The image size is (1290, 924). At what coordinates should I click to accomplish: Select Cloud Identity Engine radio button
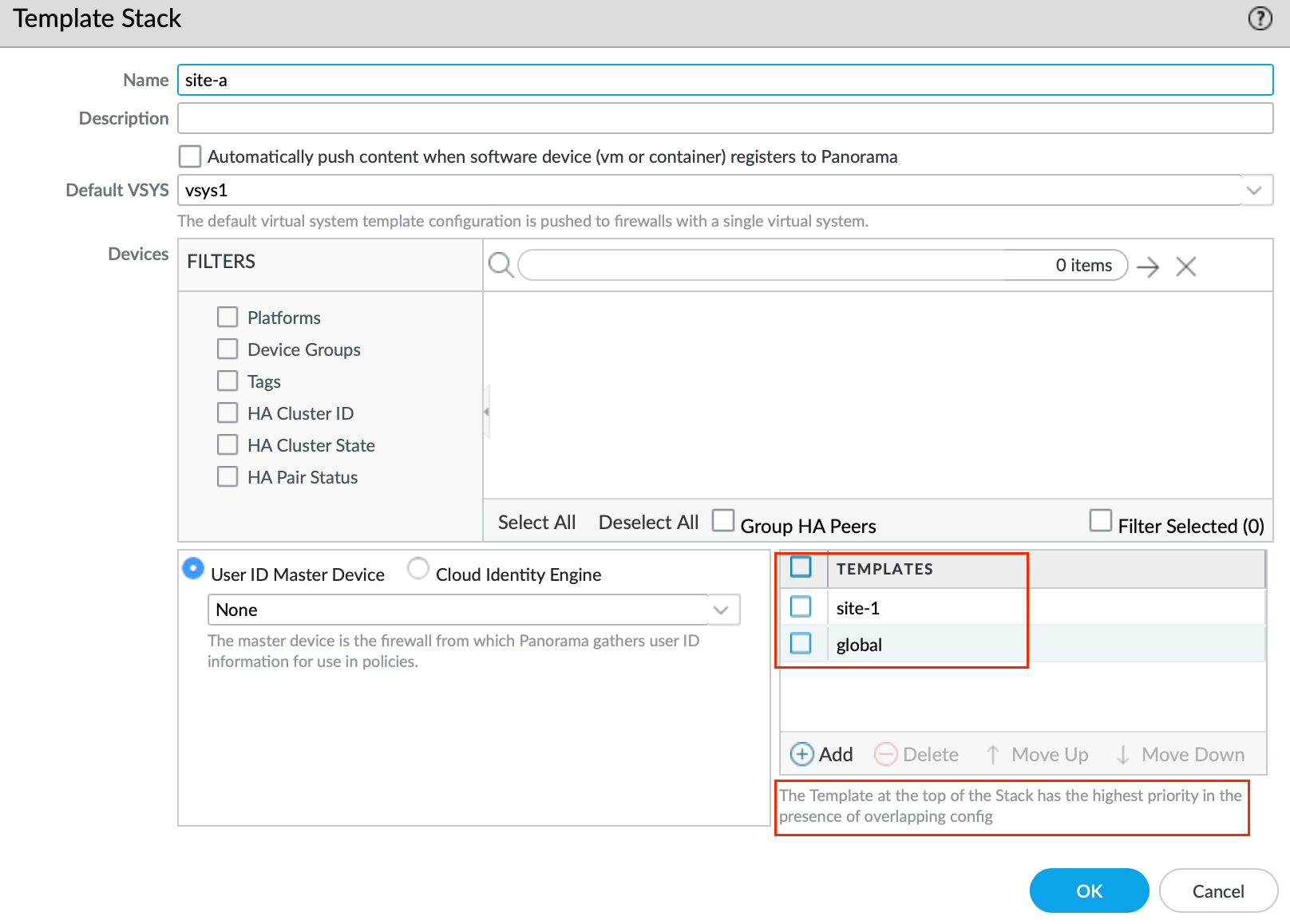(x=418, y=569)
